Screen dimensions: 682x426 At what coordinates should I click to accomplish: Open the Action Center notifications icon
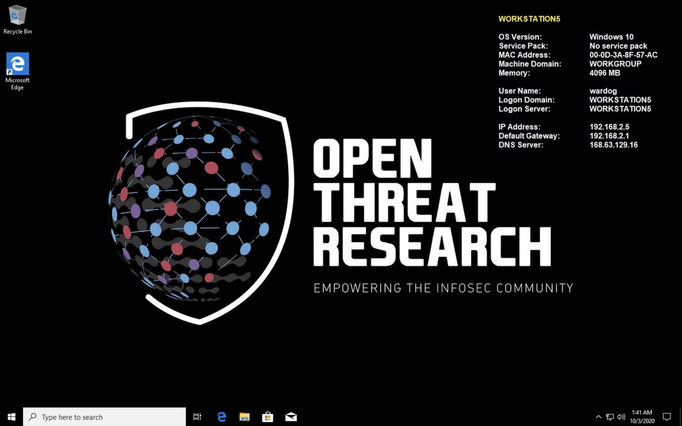667,417
